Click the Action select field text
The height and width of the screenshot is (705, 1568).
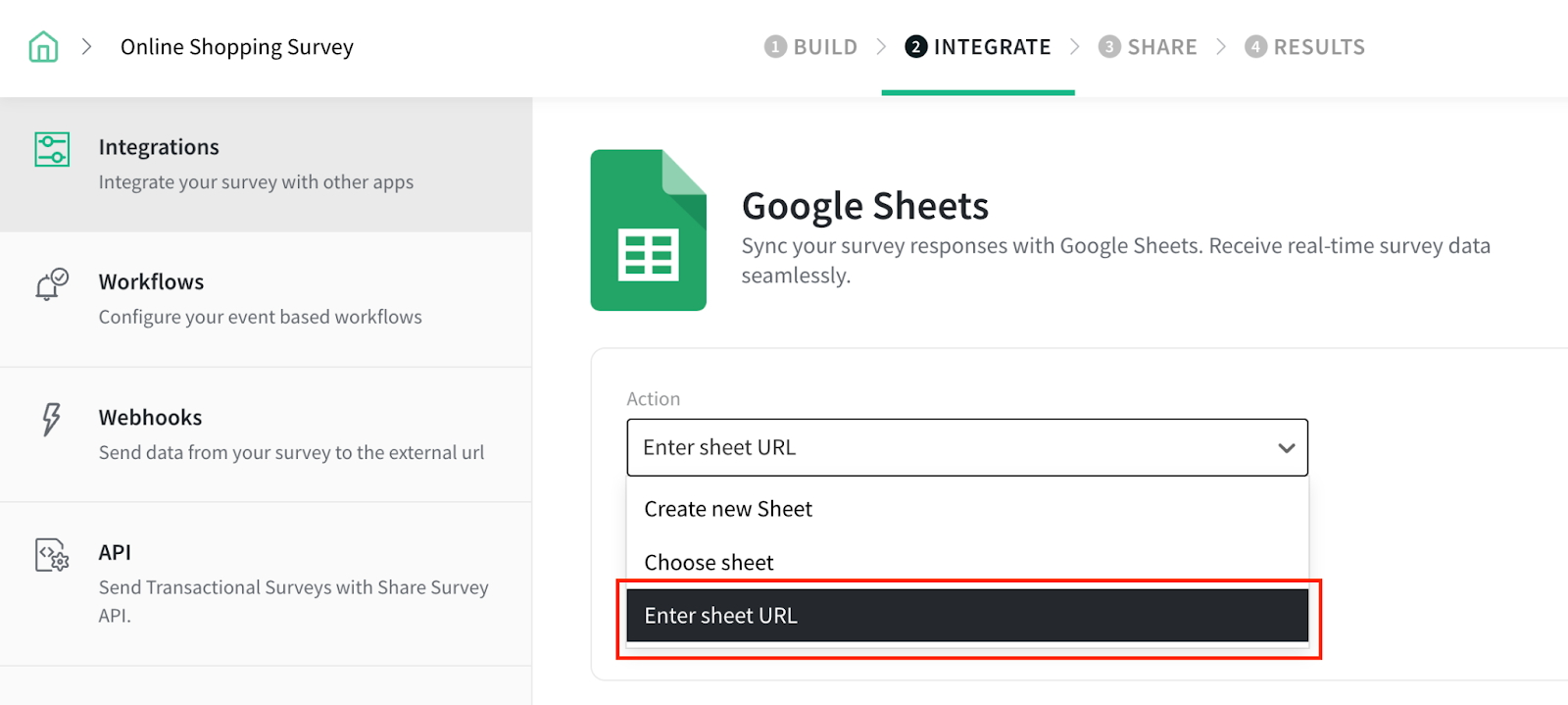(x=719, y=447)
